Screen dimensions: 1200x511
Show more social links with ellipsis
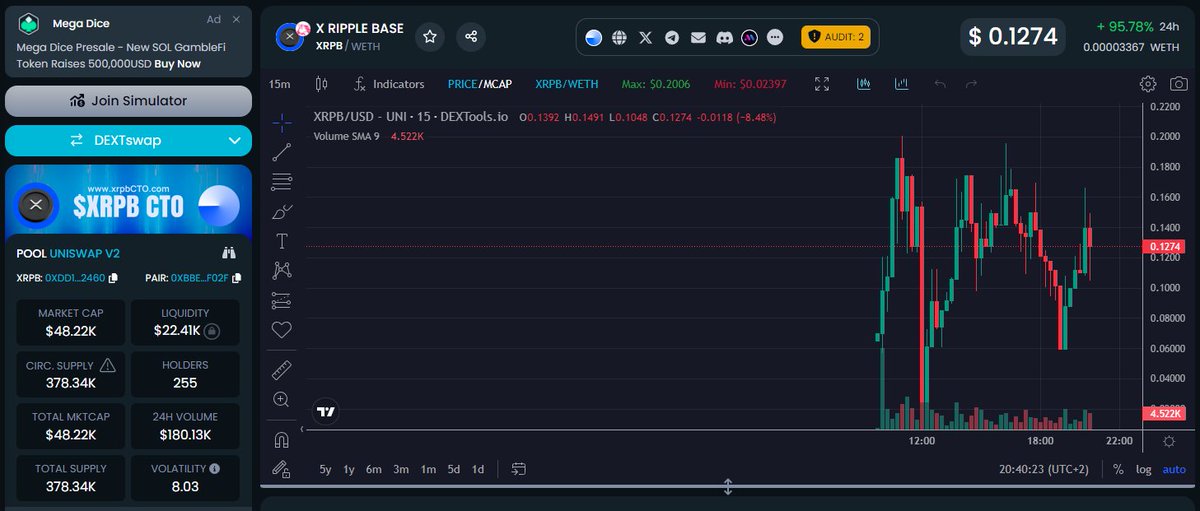775,37
